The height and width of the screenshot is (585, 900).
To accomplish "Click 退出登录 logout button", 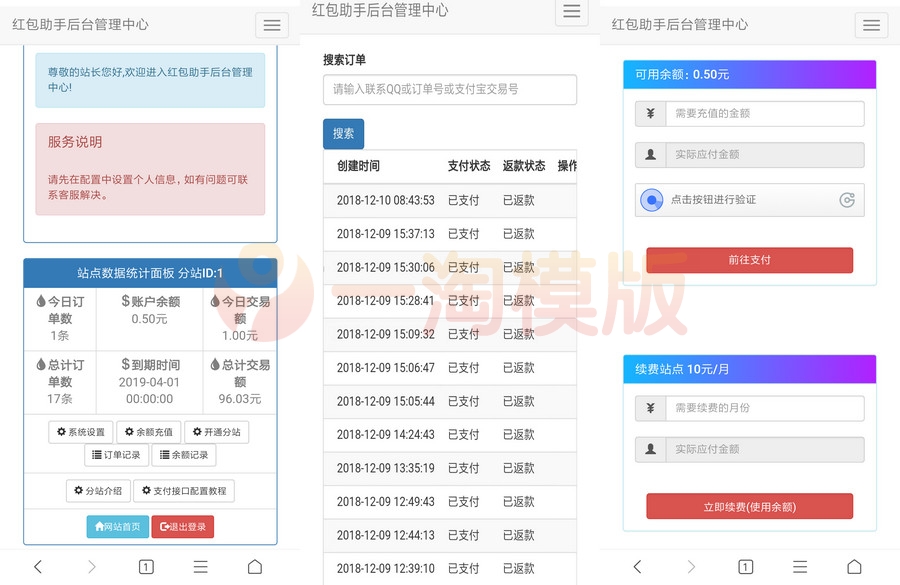I will coord(183,526).
